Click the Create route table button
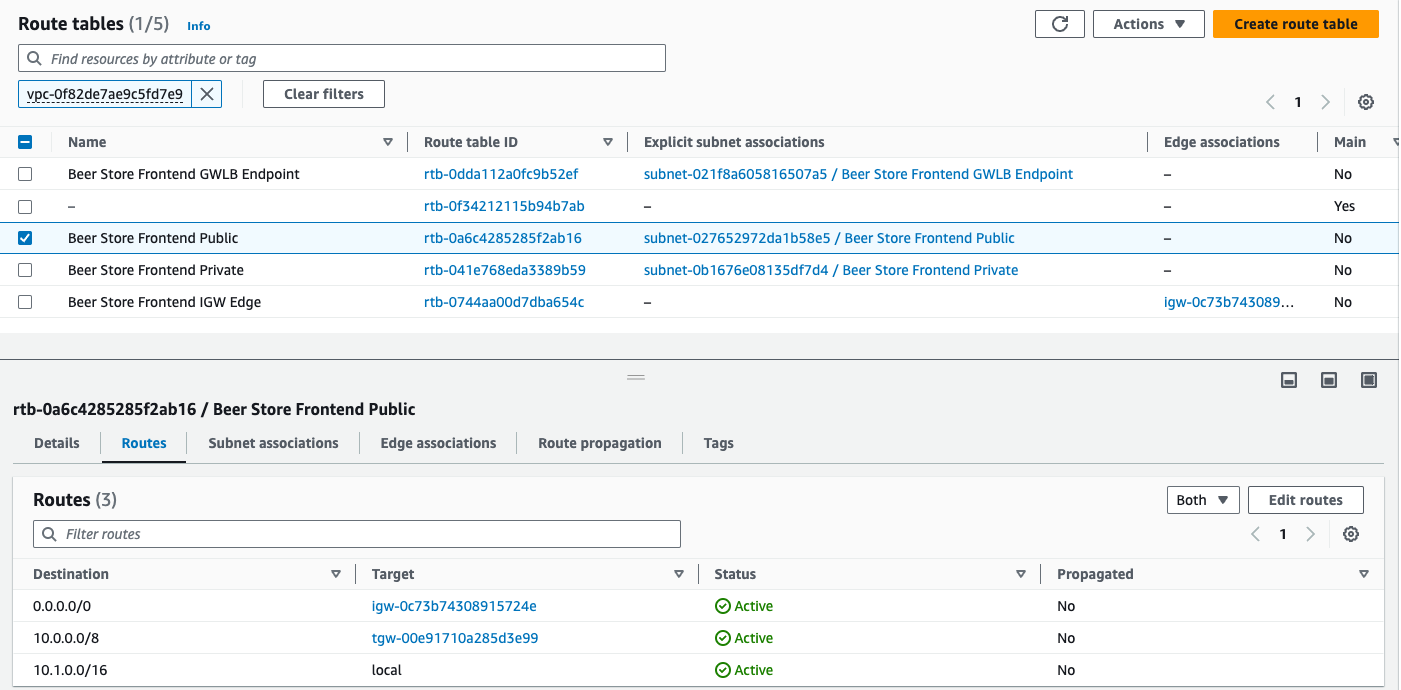1401x690 pixels. click(x=1295, y=24)
